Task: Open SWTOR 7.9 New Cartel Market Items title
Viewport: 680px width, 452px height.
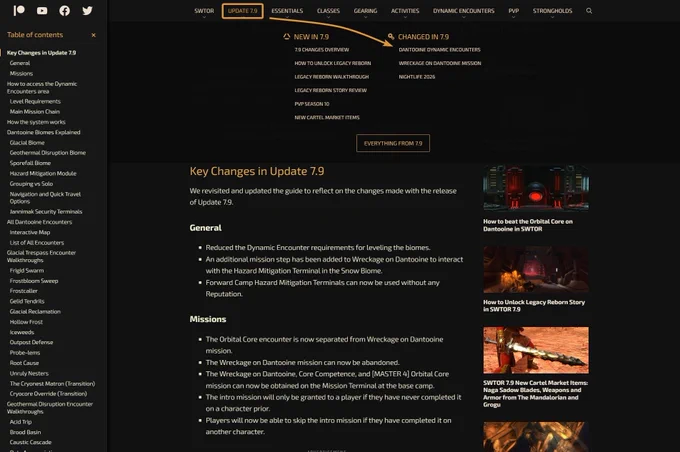Action: pos(536,393)
